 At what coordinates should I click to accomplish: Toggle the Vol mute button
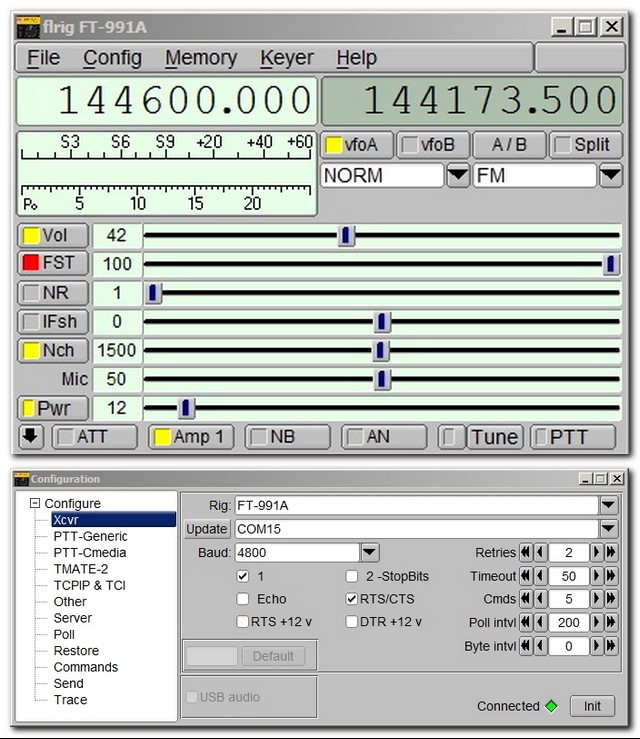(x=53, y=236)
